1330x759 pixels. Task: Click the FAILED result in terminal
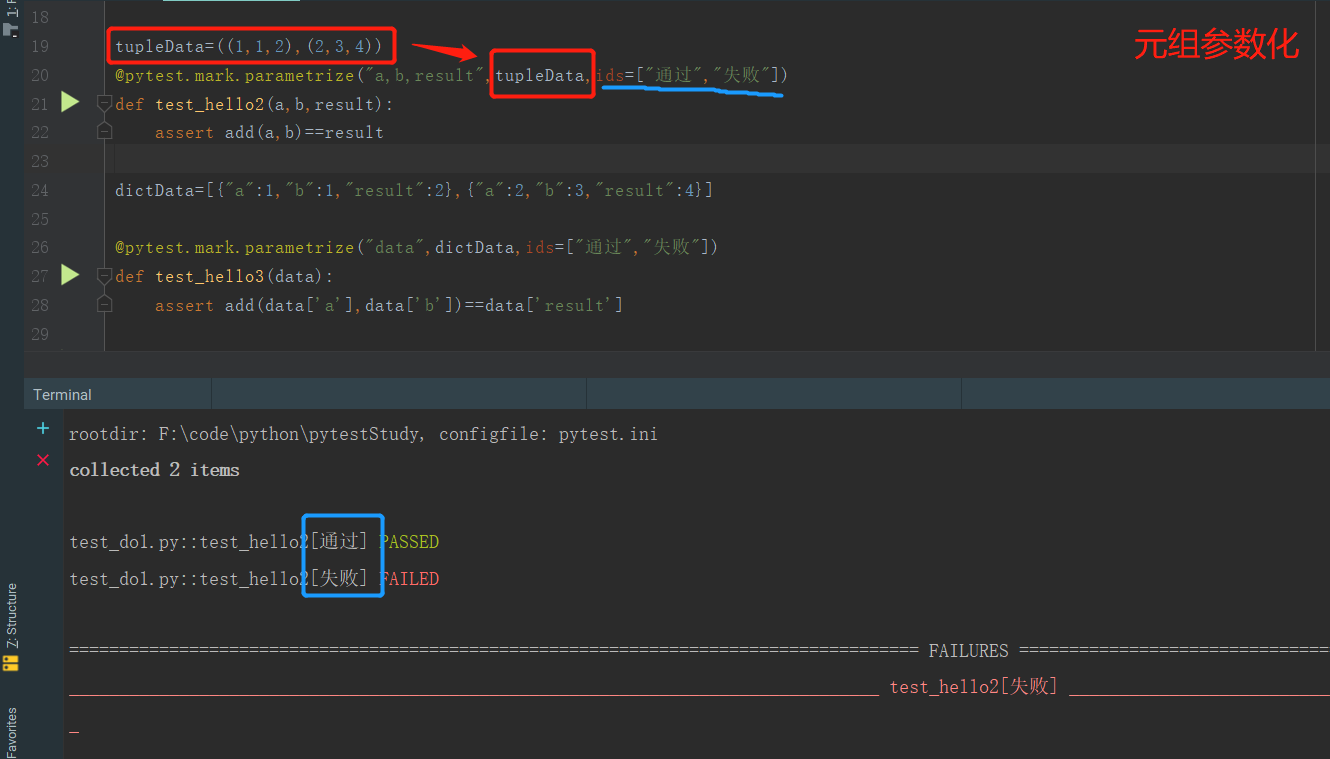tap(409, 579)
